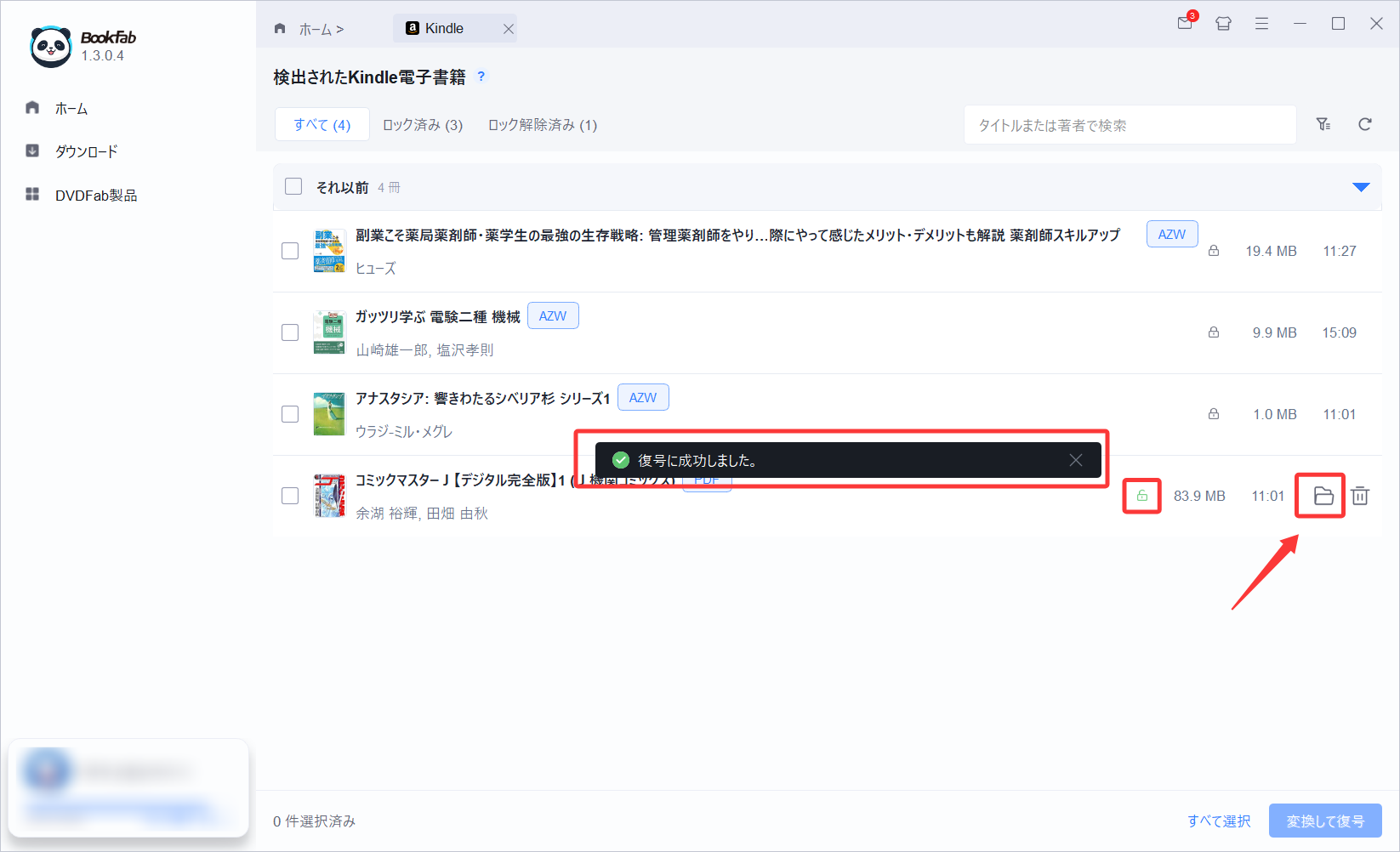Delete the コミックマスターJ book entry

[1360, 496]
